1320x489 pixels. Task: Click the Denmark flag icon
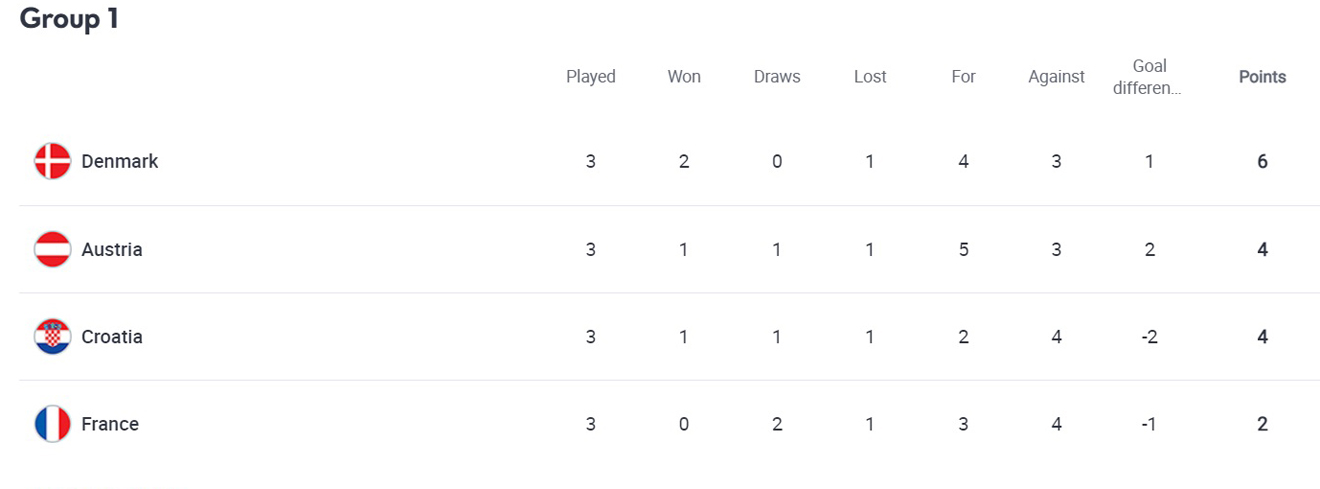tap(52, 161)
